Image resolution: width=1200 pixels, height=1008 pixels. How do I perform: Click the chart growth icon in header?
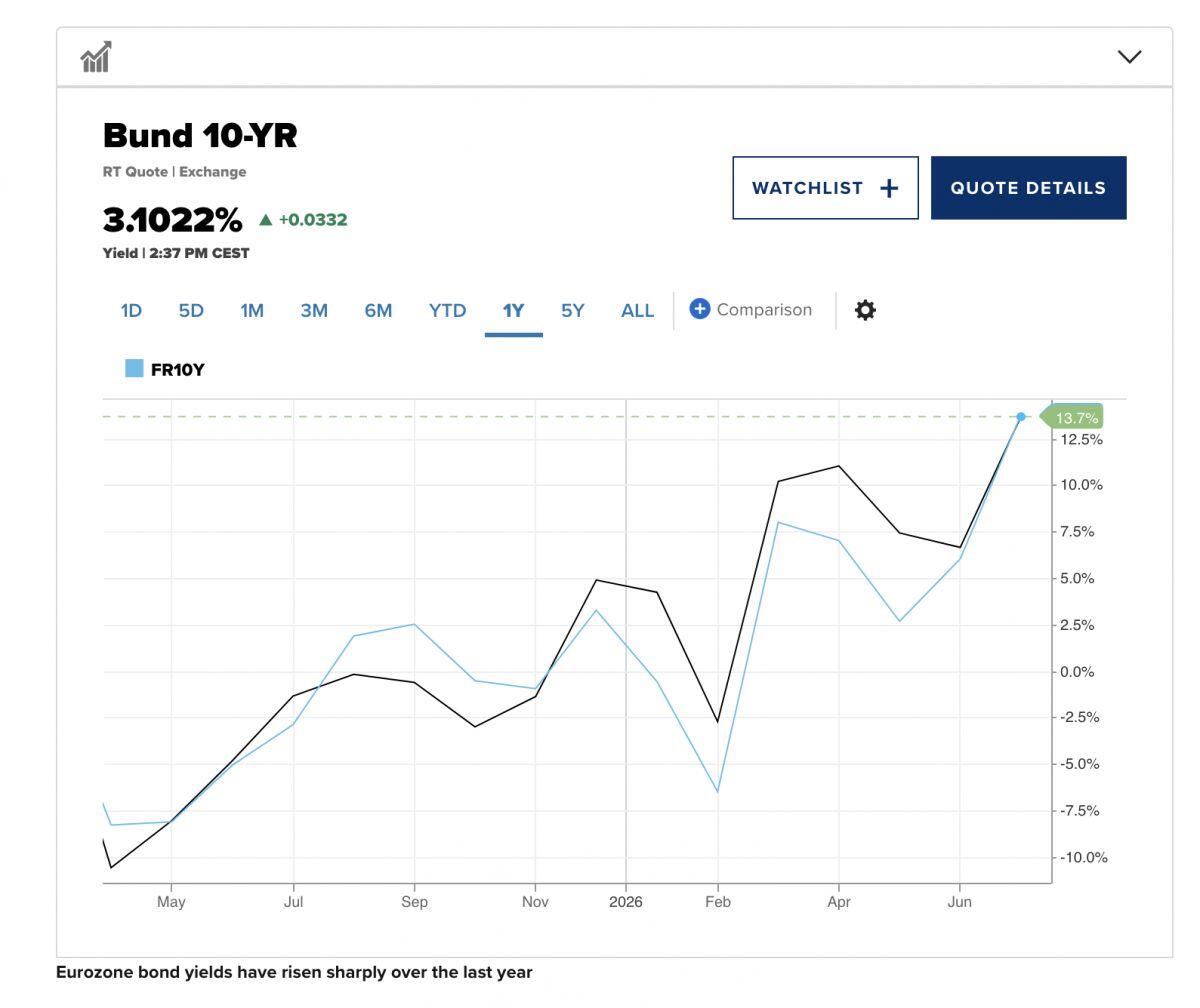point(96,57)
